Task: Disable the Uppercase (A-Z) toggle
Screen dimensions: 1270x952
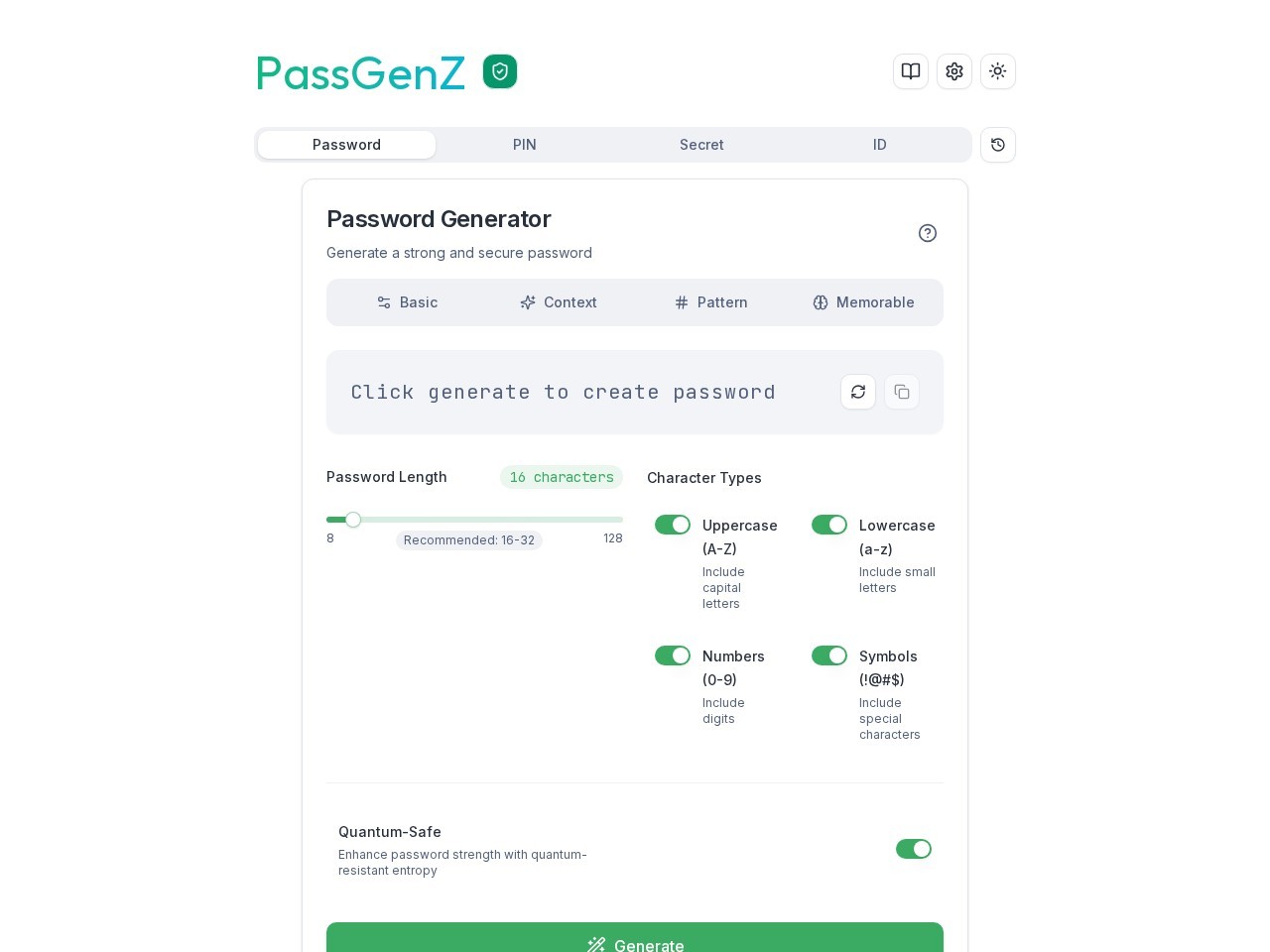Action: [x=673, y=525]
